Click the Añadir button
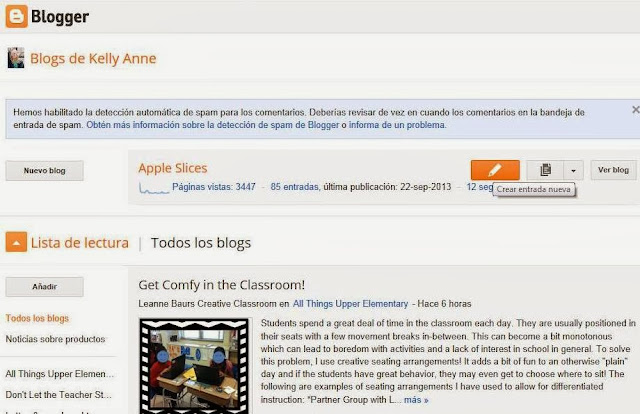The image size is (640, 414). [44, 287]
